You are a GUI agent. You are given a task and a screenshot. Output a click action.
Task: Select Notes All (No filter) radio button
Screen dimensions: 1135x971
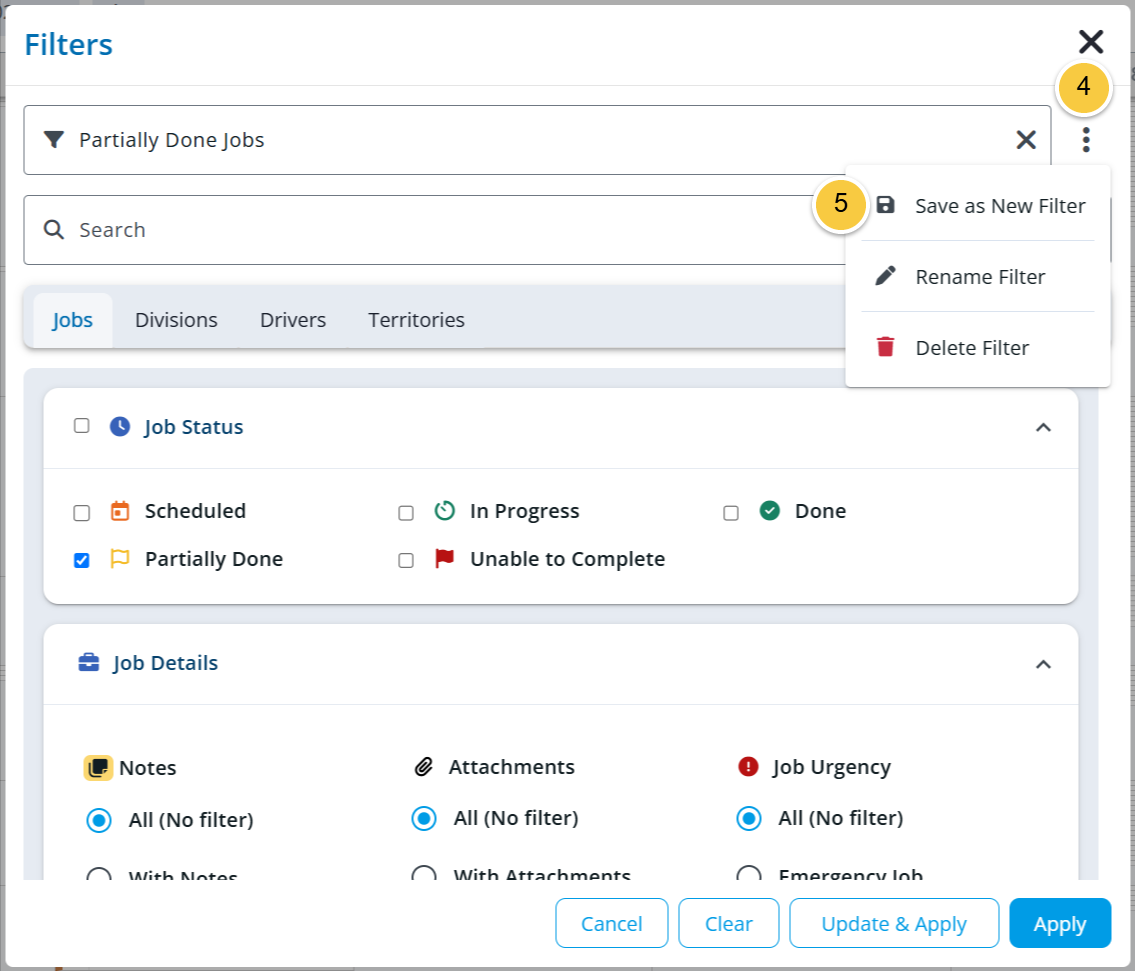pos(99,820)
